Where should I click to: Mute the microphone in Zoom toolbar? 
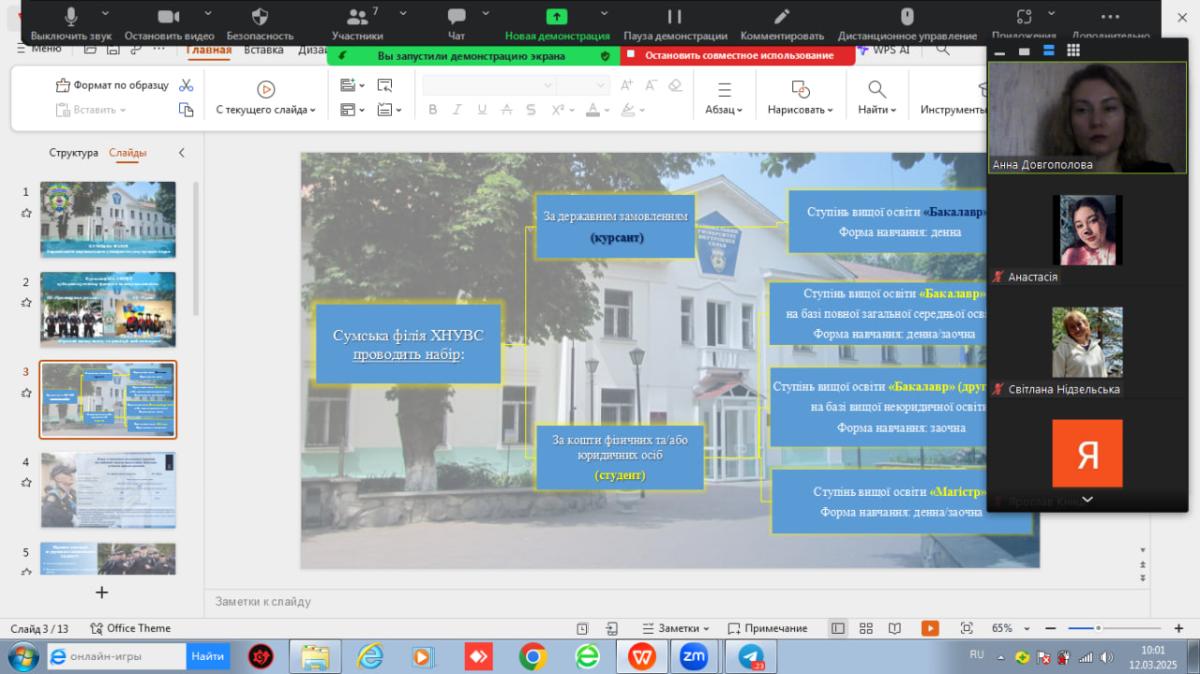click(x=70, y=22)
